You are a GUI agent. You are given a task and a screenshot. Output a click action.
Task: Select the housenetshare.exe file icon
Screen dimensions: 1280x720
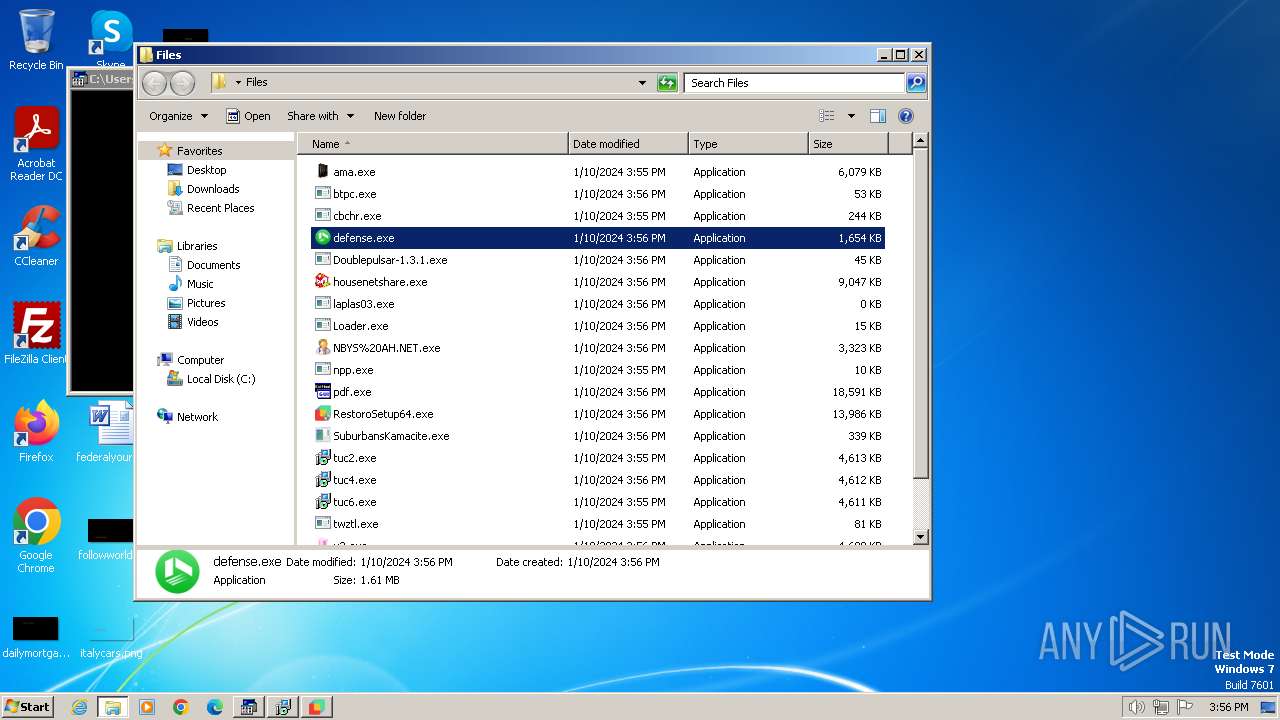coord(322,282)
